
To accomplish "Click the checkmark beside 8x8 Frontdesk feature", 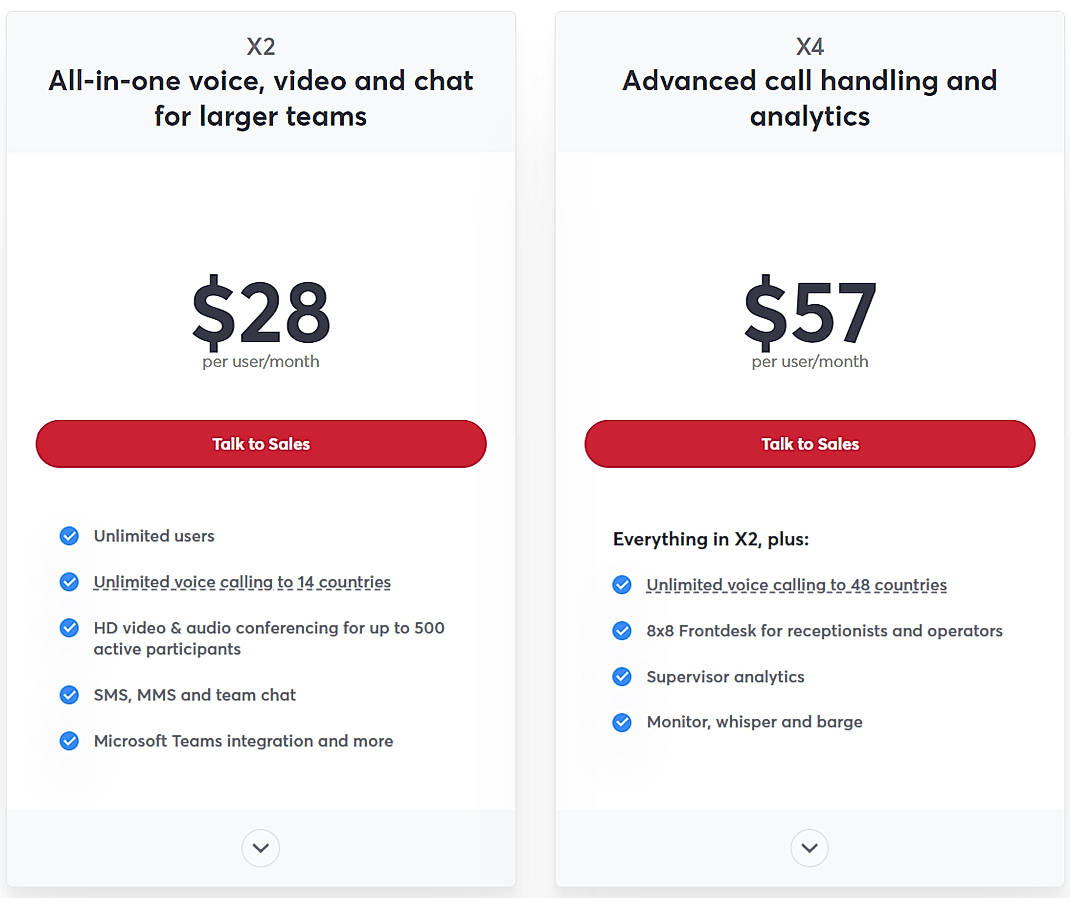I will 622,631.
